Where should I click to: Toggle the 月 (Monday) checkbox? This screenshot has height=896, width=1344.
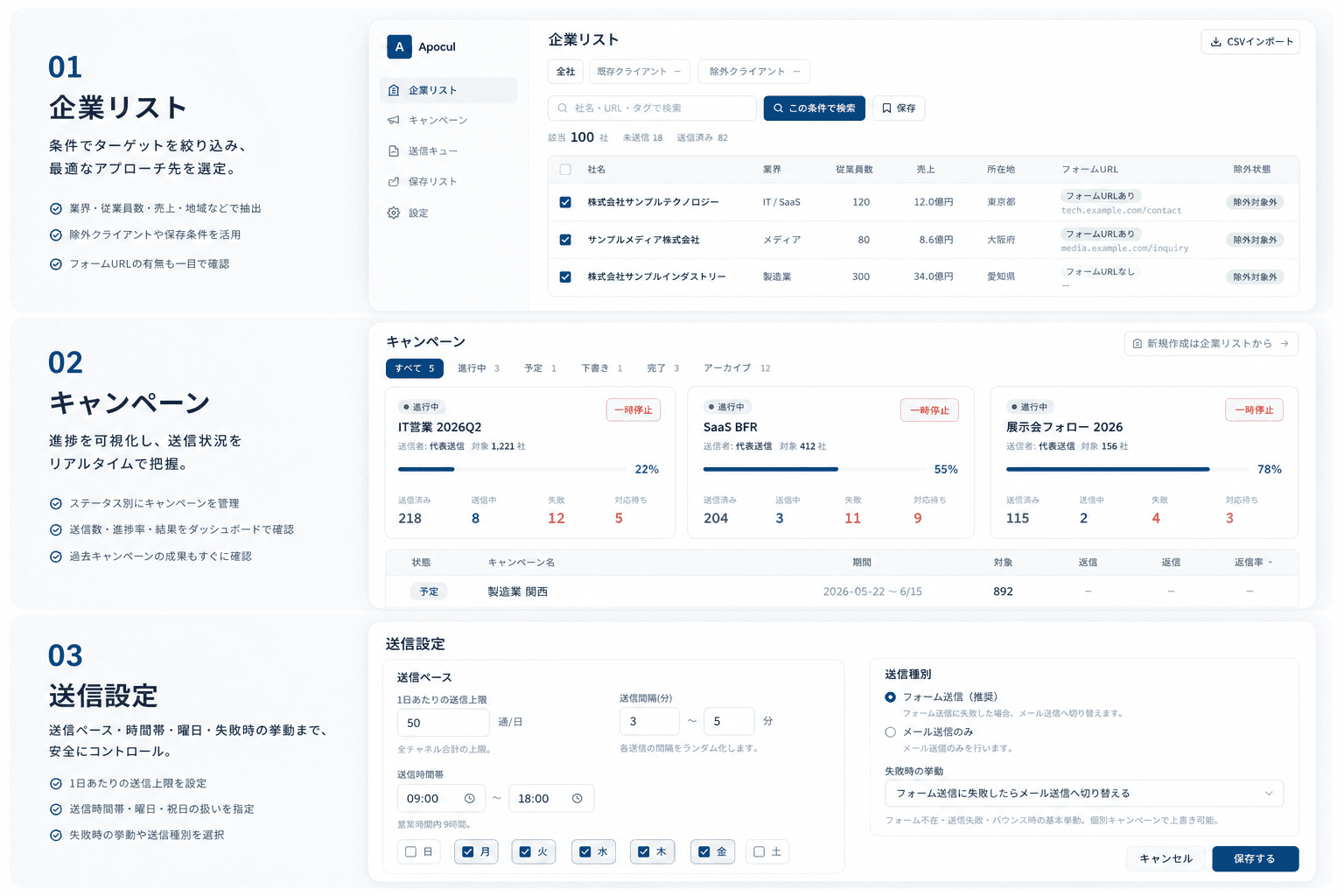pos(468,852)
